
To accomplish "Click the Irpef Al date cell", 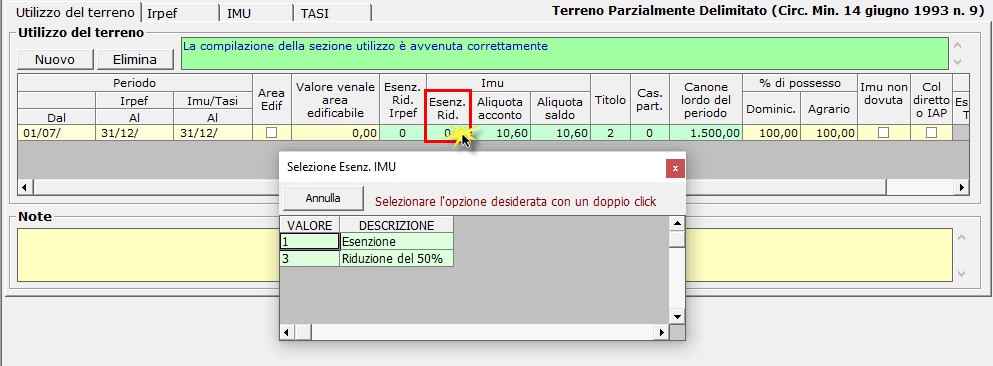I will (134, 133).
